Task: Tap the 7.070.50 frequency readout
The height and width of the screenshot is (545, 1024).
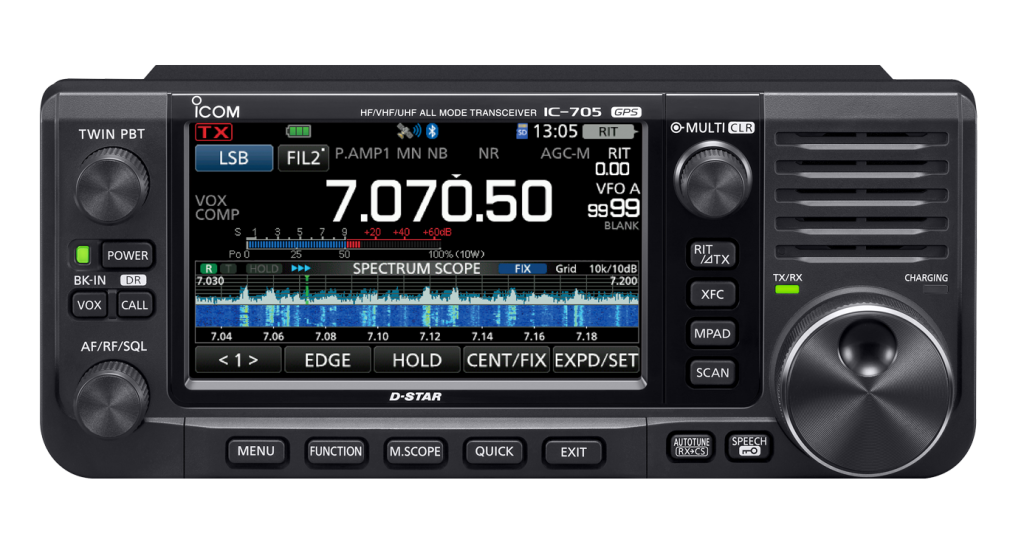Action: pos(439,201)
